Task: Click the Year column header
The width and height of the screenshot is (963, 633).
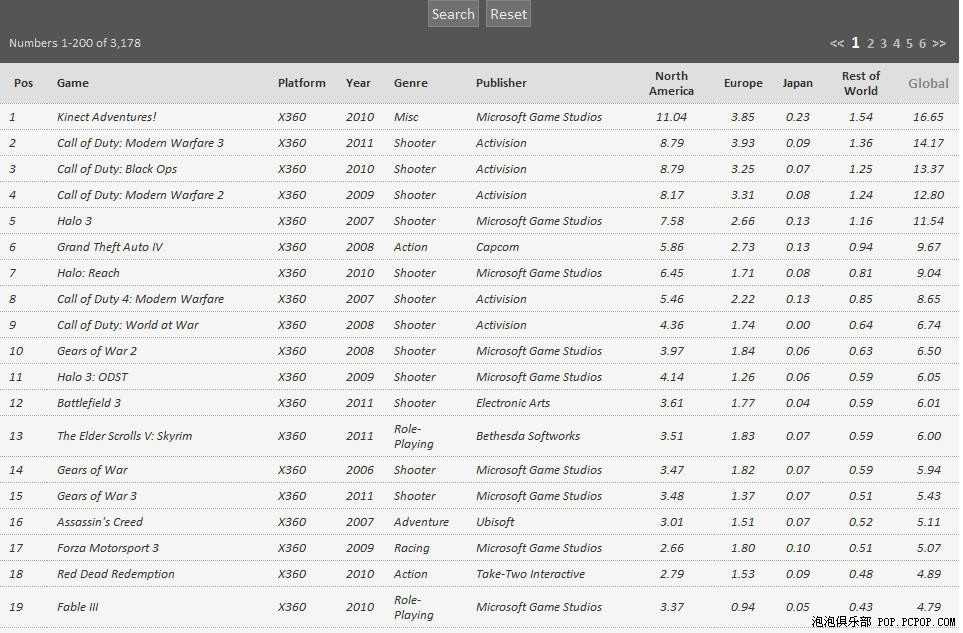Action: coord(358,83)
